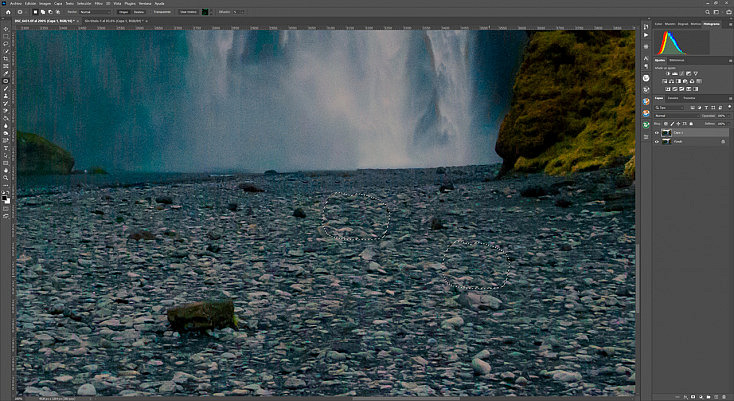Switch to the Sin título-1 document tab

coord(113,21)
